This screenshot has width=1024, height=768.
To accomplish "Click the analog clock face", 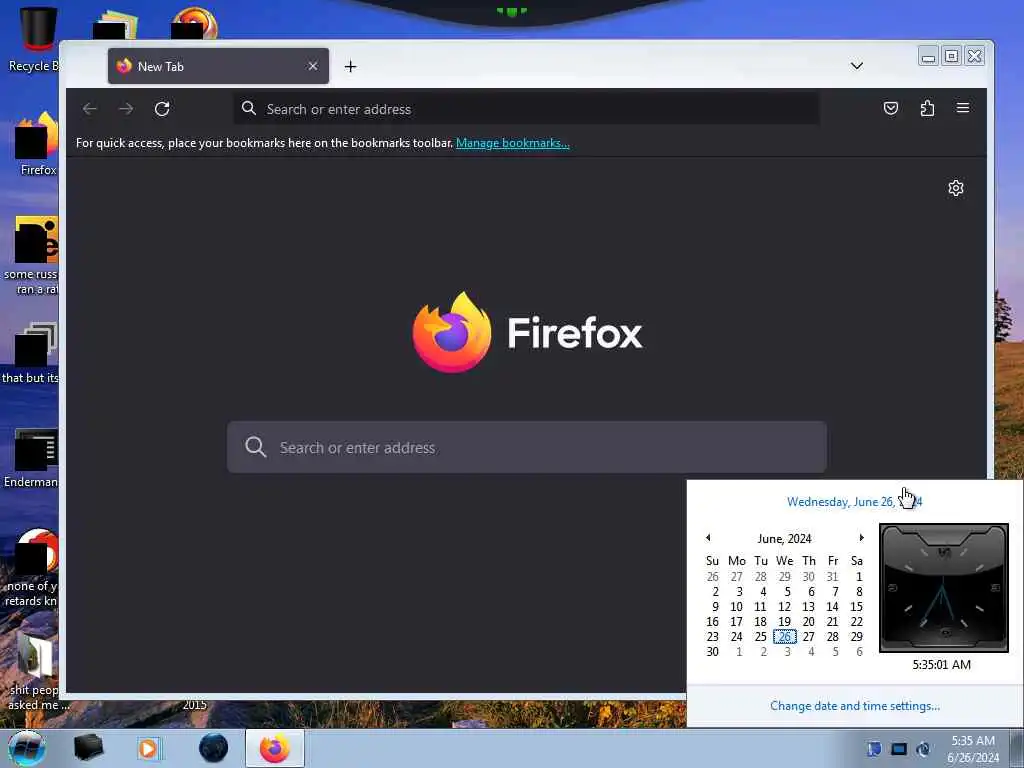I will (x=944, y=588).
